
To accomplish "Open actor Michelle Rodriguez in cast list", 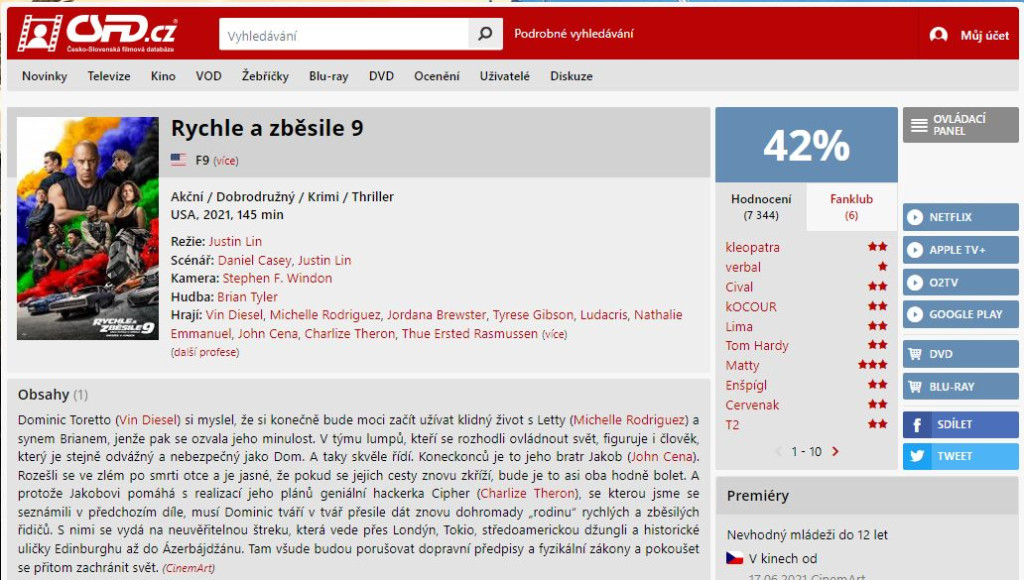I will click(325, 315).
